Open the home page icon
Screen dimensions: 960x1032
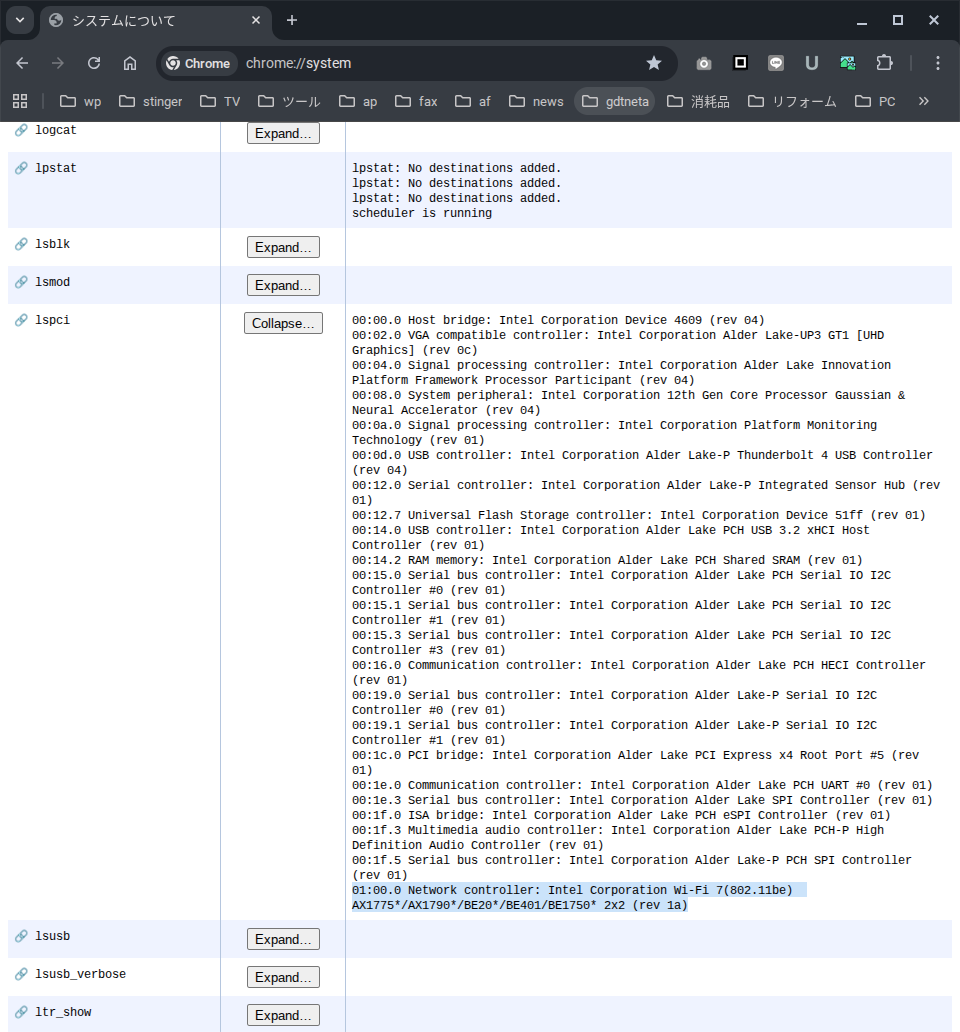click(x=130, y=63)
